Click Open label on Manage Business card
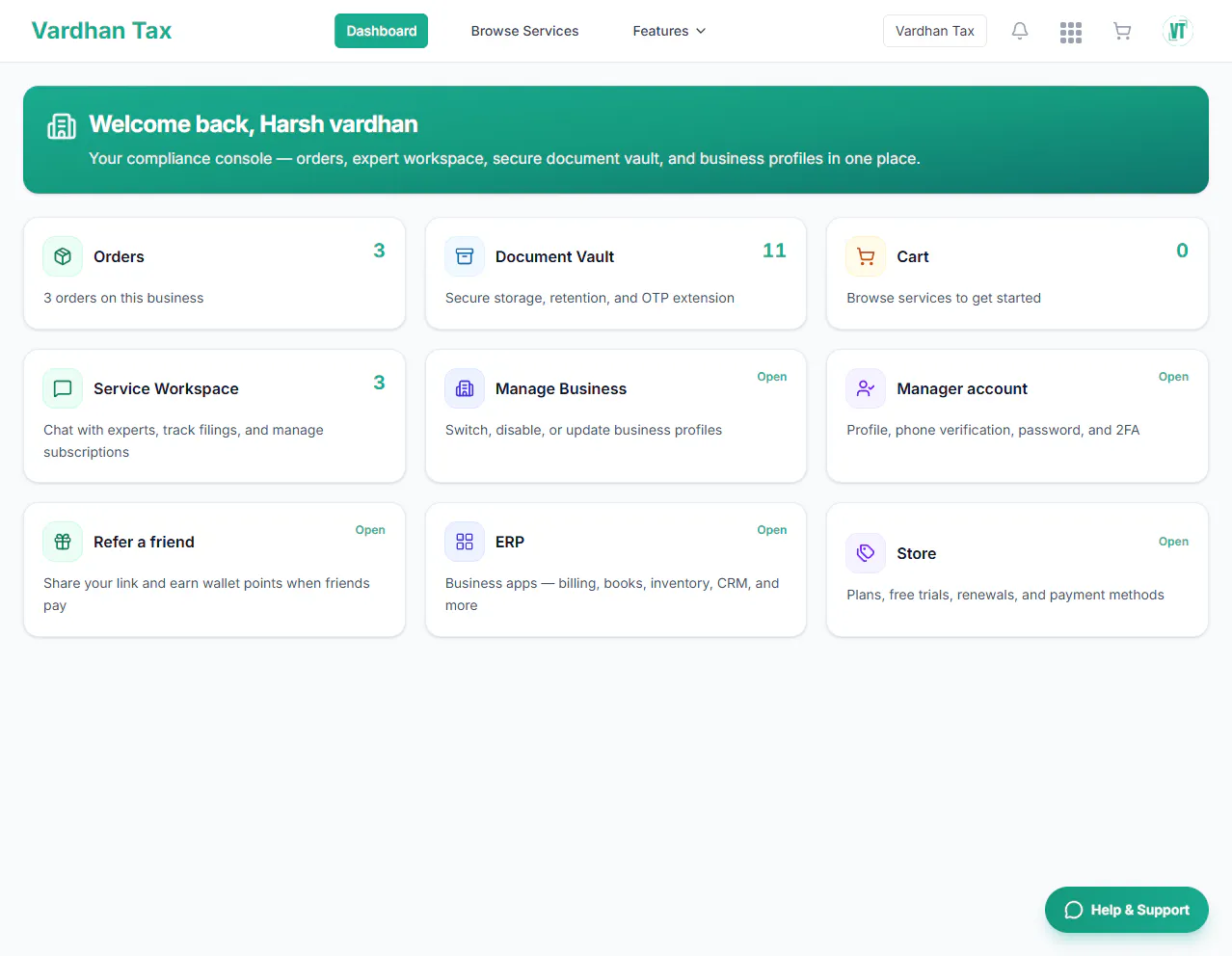Viewport: 1232px width, 956px height. click(x=772, y=377)
